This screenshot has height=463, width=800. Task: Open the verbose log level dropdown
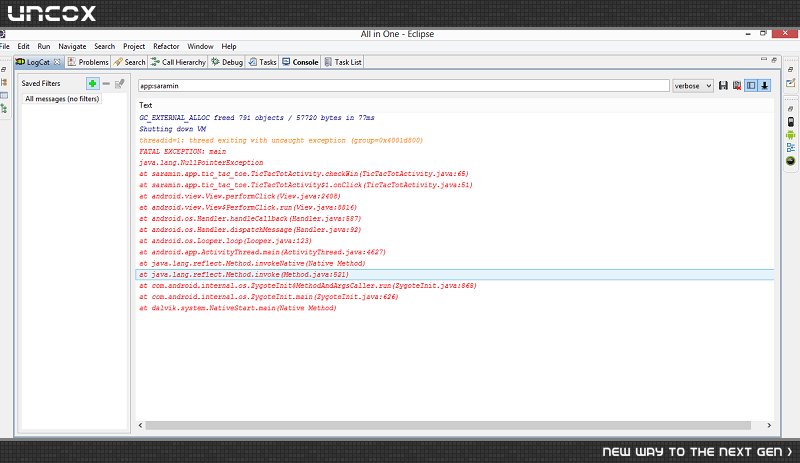[x=692, y=86]
